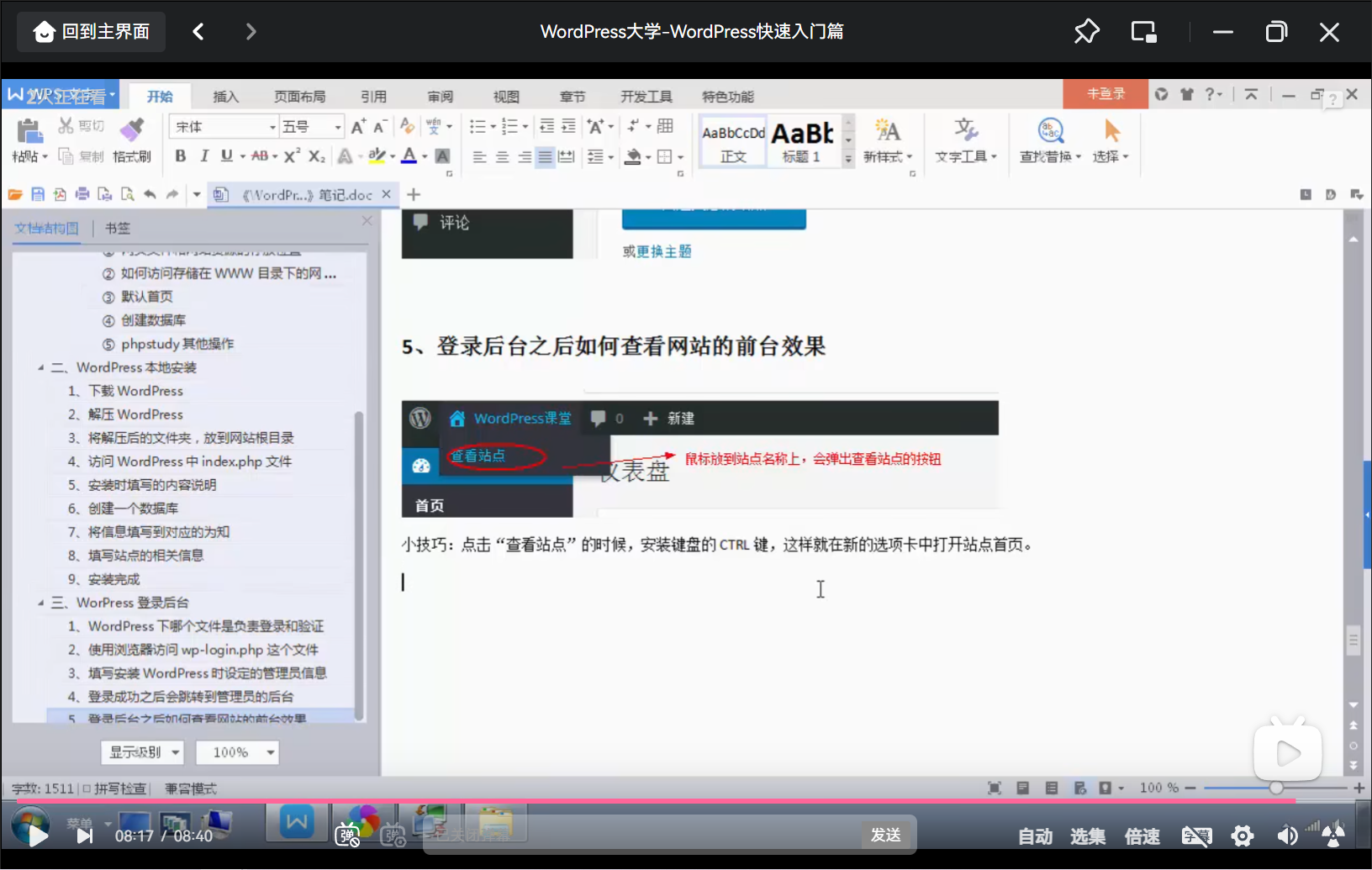Click the document zoom slider handle
This screenshot has width=1372, height=870.
(1276, 788)
